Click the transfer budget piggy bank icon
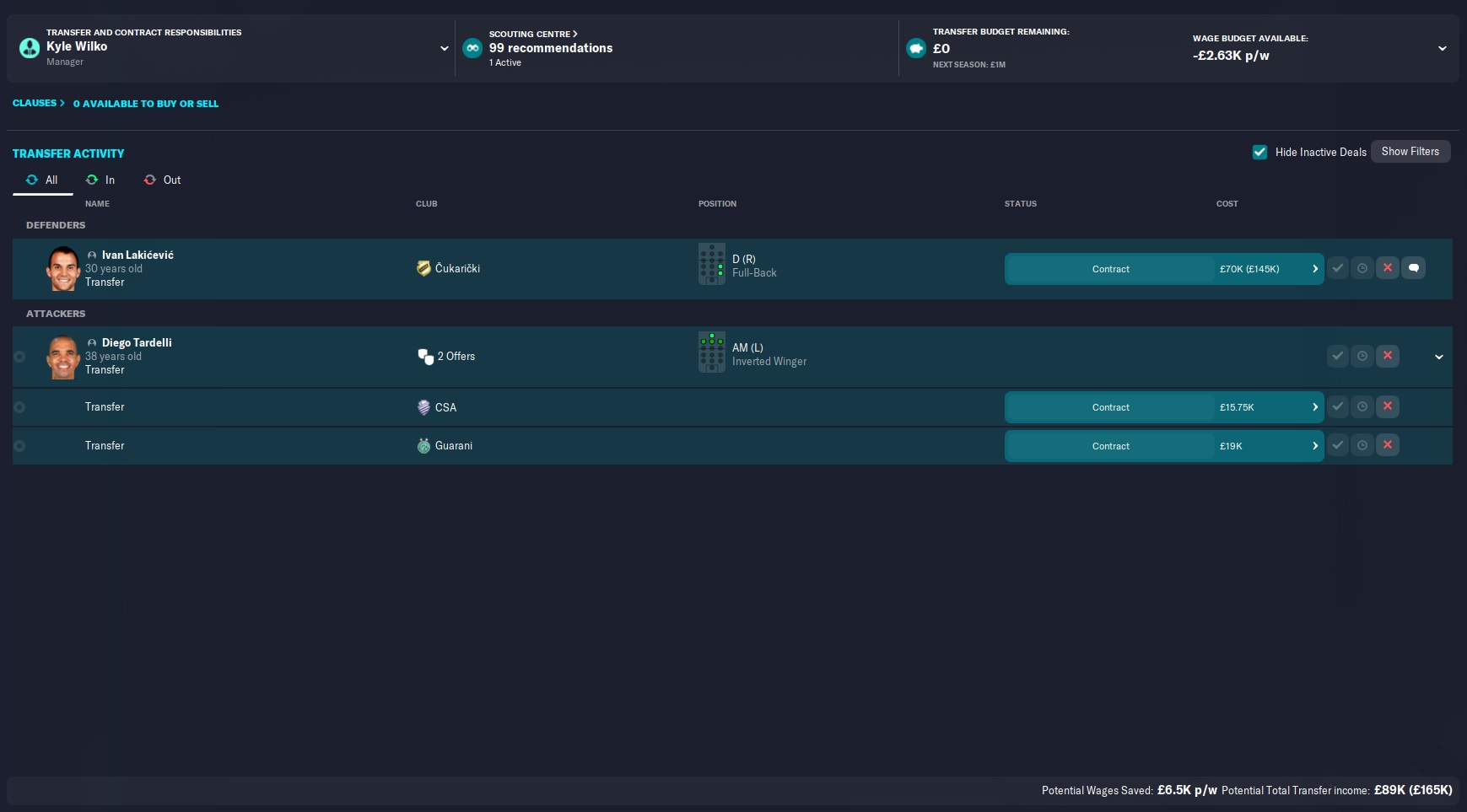 click(916, 48)
